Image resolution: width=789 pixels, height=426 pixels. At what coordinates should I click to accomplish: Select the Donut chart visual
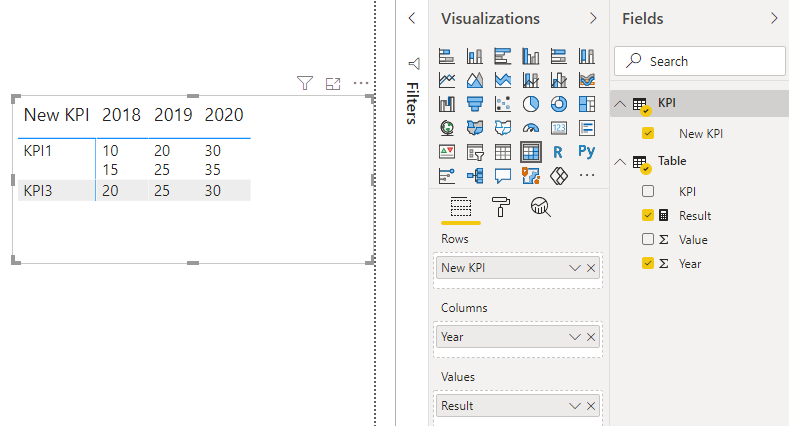point(559,104)
